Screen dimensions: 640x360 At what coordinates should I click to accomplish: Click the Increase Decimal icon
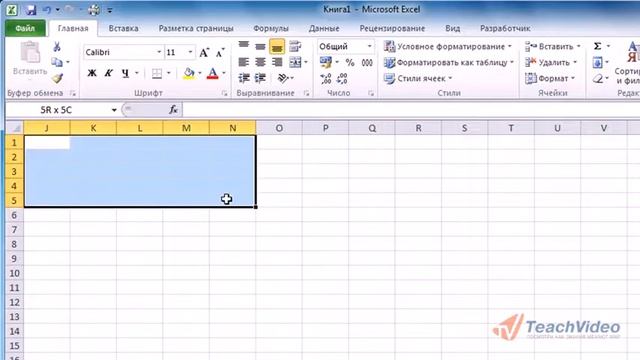[x=326, y=78]
